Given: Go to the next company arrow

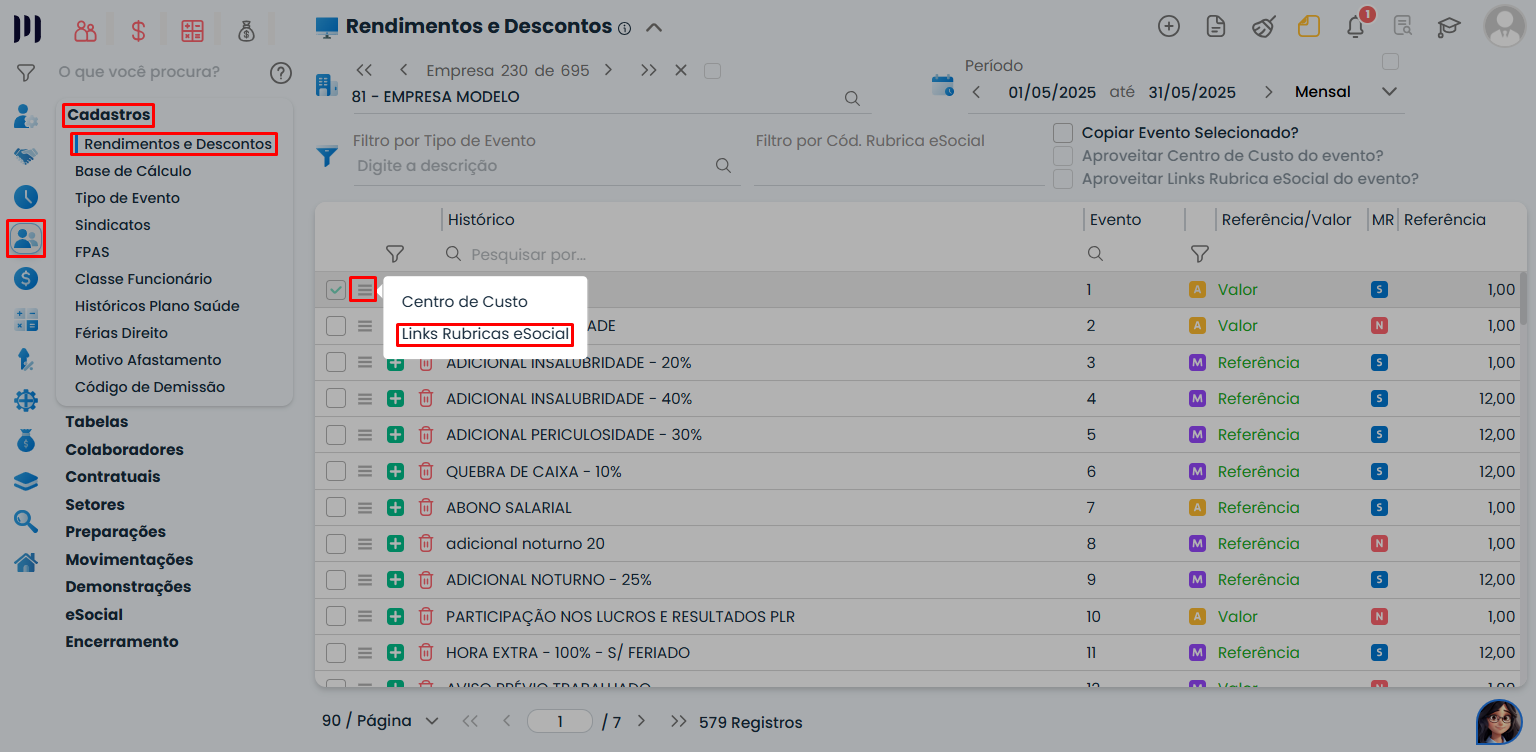Looking at the screenshot, I should point(608,71).
